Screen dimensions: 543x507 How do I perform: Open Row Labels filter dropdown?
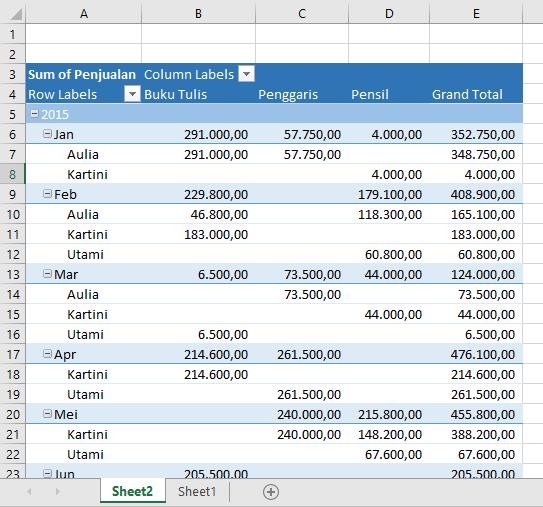[132, 94]
